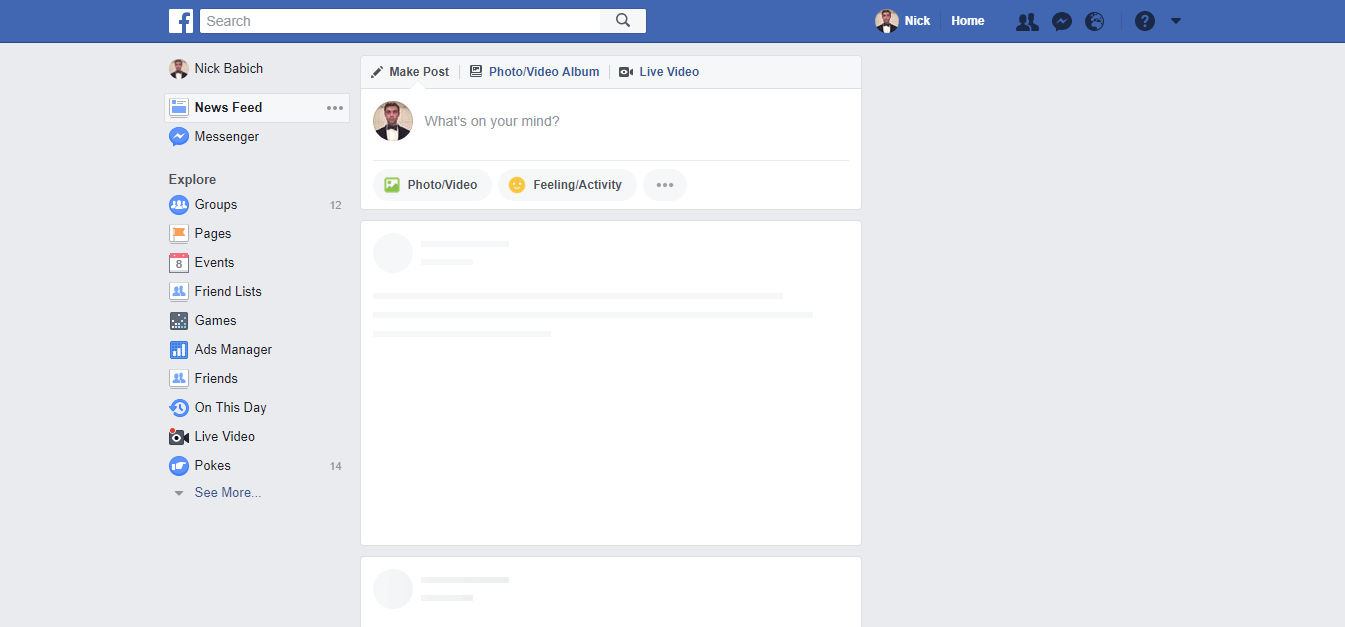
Task: Click the Photo/Video Album icon in composer tabs
Action: [476, 72]
